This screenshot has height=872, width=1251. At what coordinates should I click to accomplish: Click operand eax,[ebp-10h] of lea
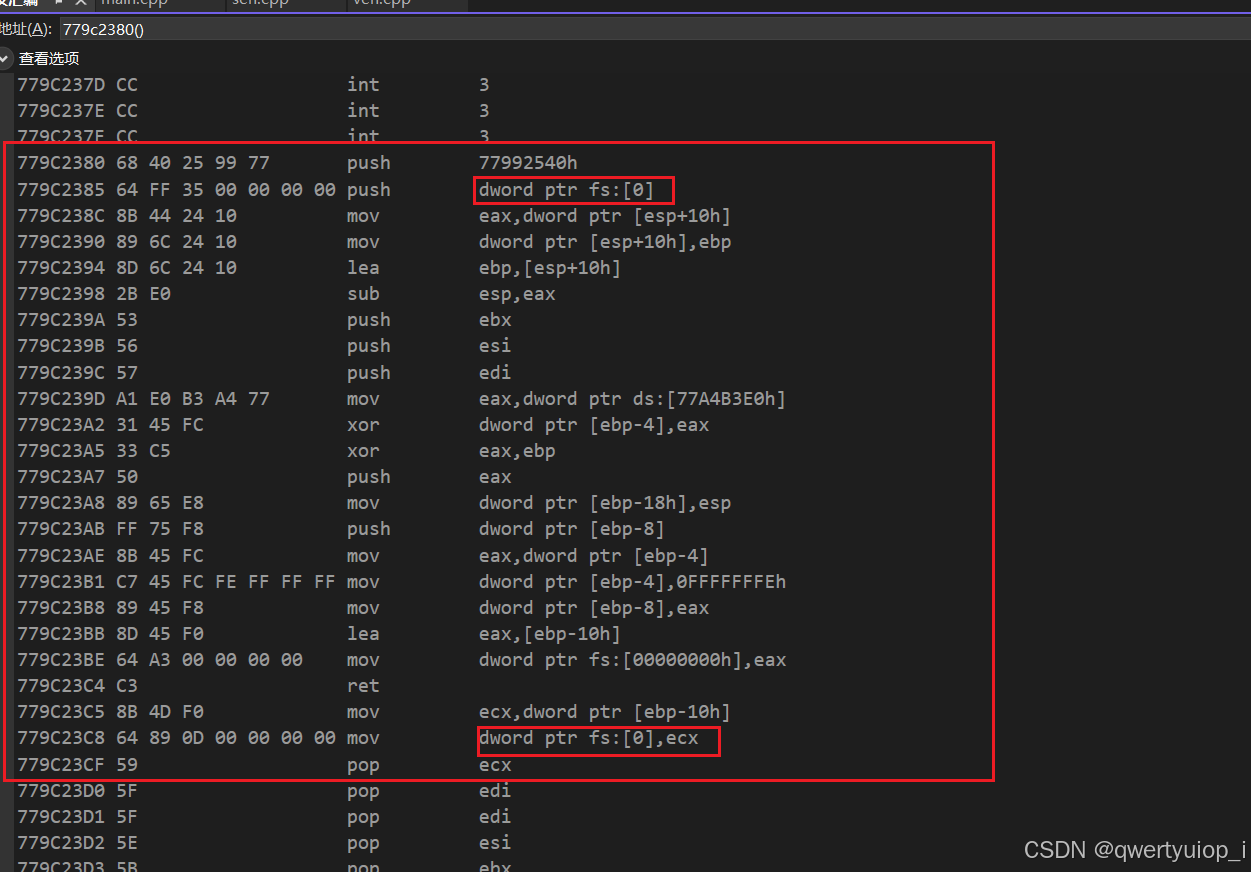(550, 634)
